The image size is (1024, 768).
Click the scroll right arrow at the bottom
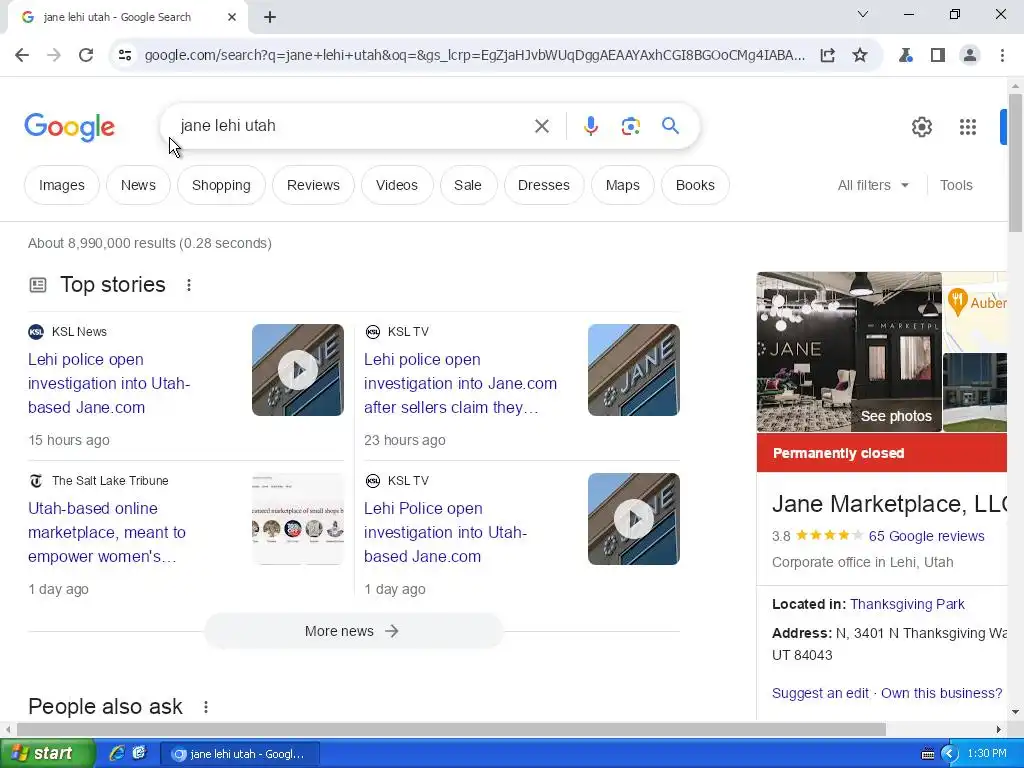[x=998, y=729]
